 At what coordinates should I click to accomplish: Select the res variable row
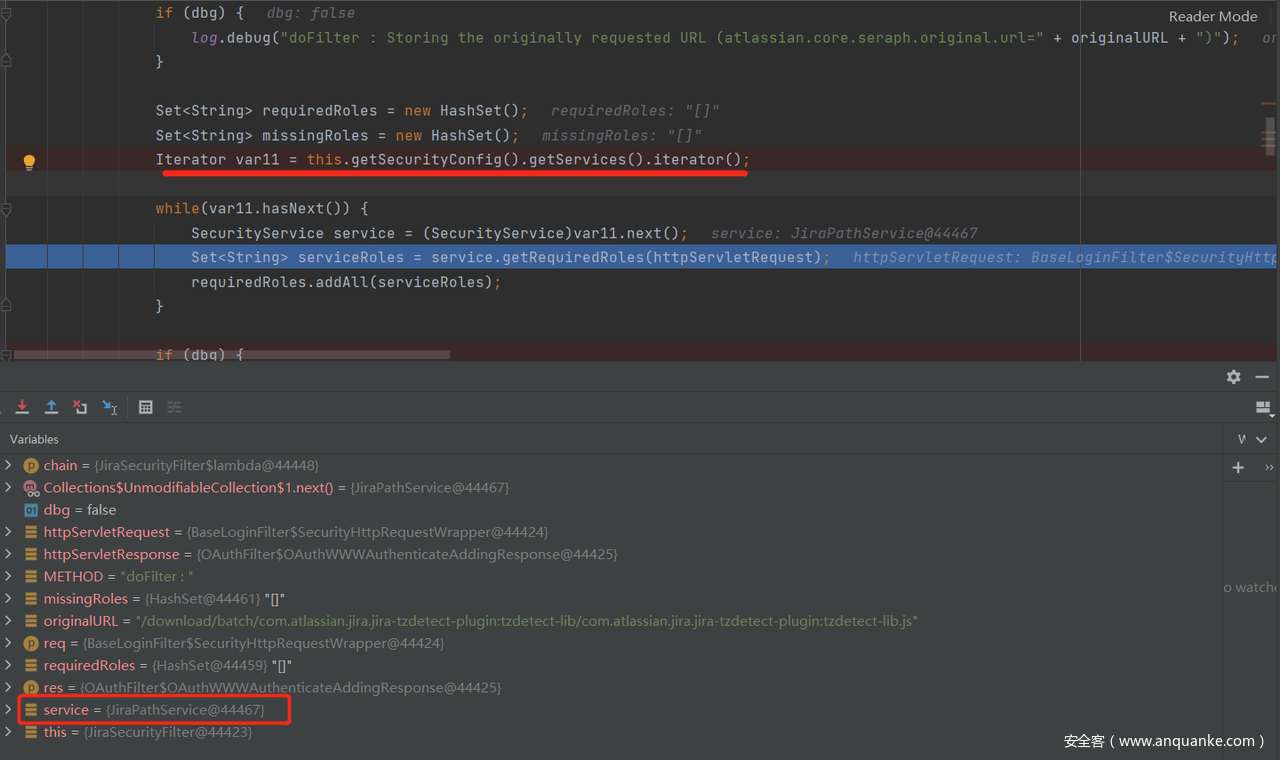[610, 687]
